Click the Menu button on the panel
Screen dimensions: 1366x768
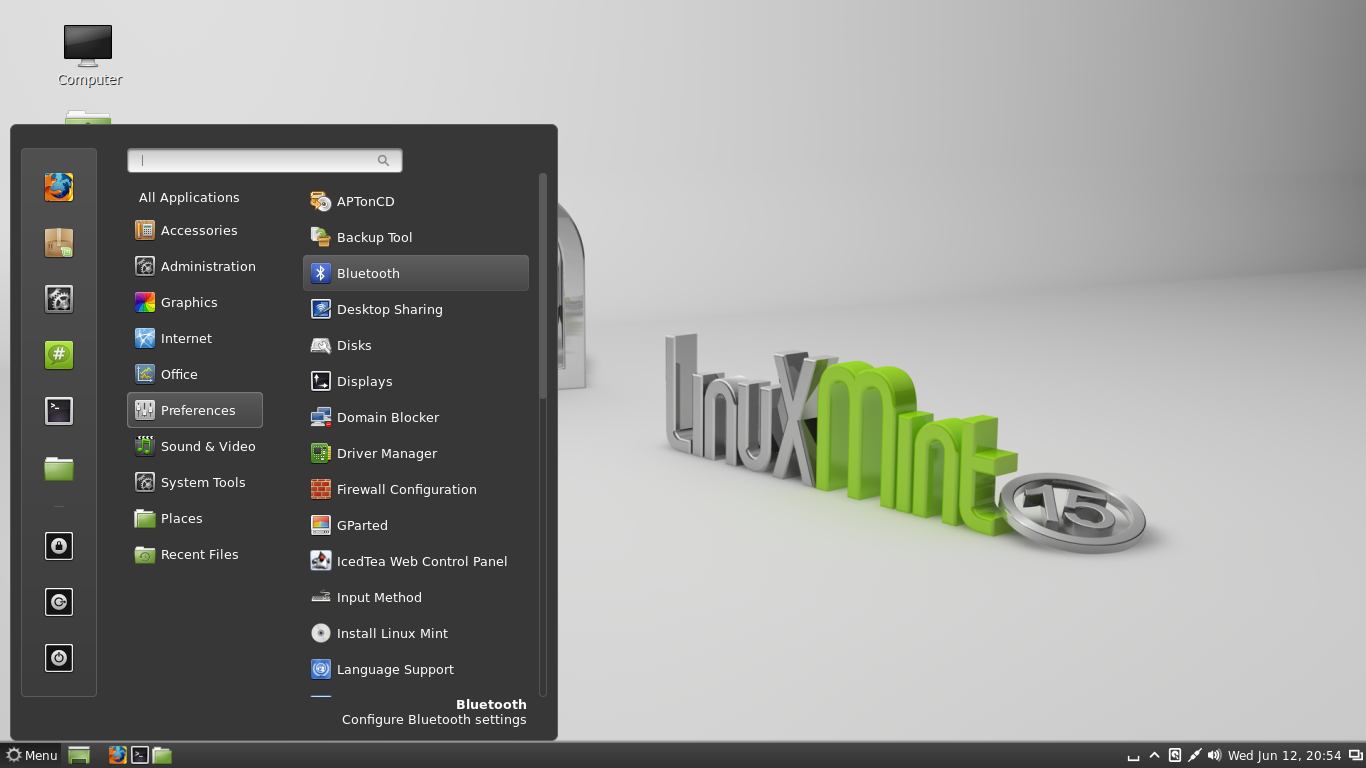point(32,755)
